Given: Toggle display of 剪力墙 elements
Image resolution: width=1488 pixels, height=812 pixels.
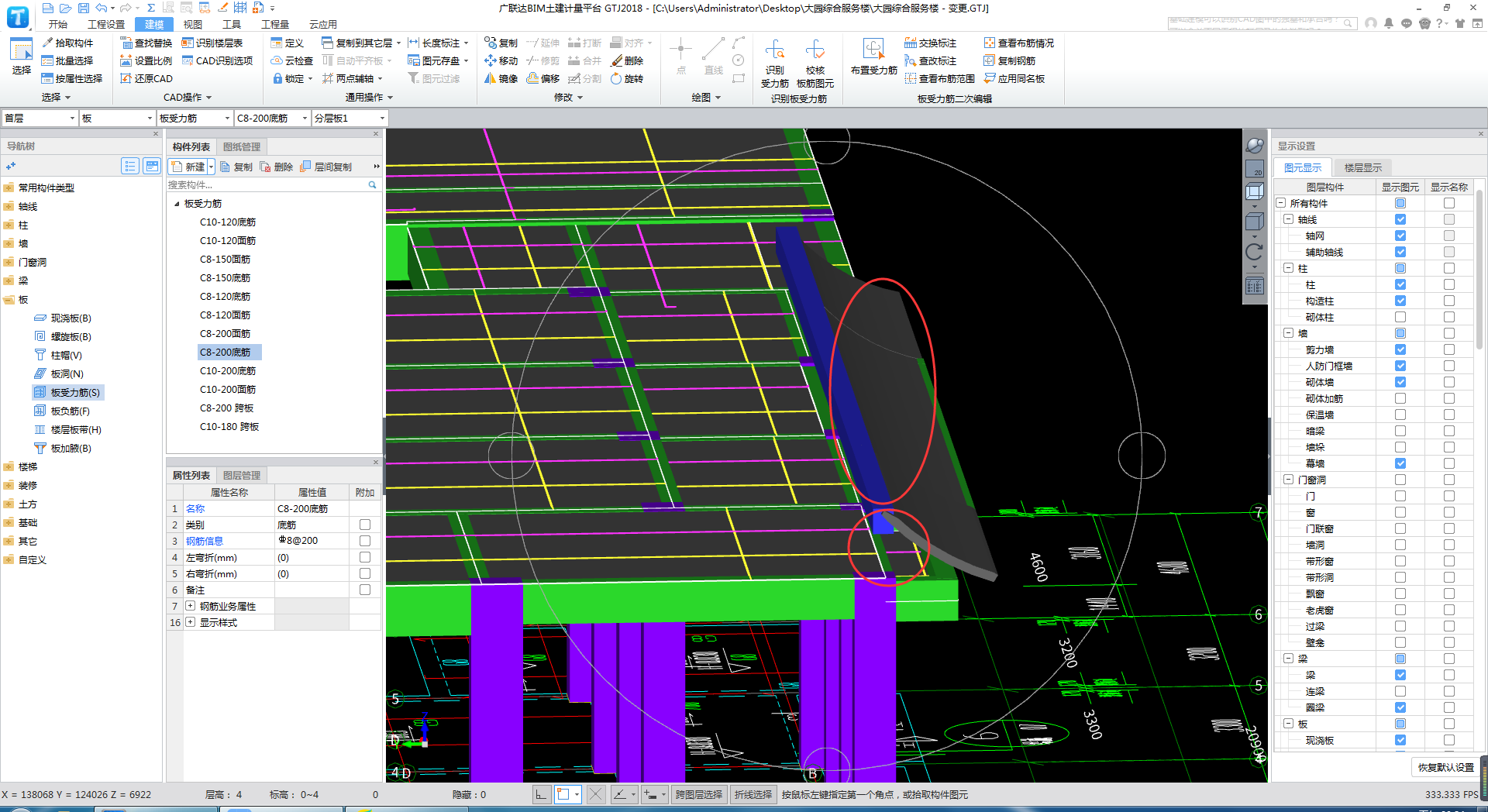Looking at the screenshot, I should (x=1400, y=349).
